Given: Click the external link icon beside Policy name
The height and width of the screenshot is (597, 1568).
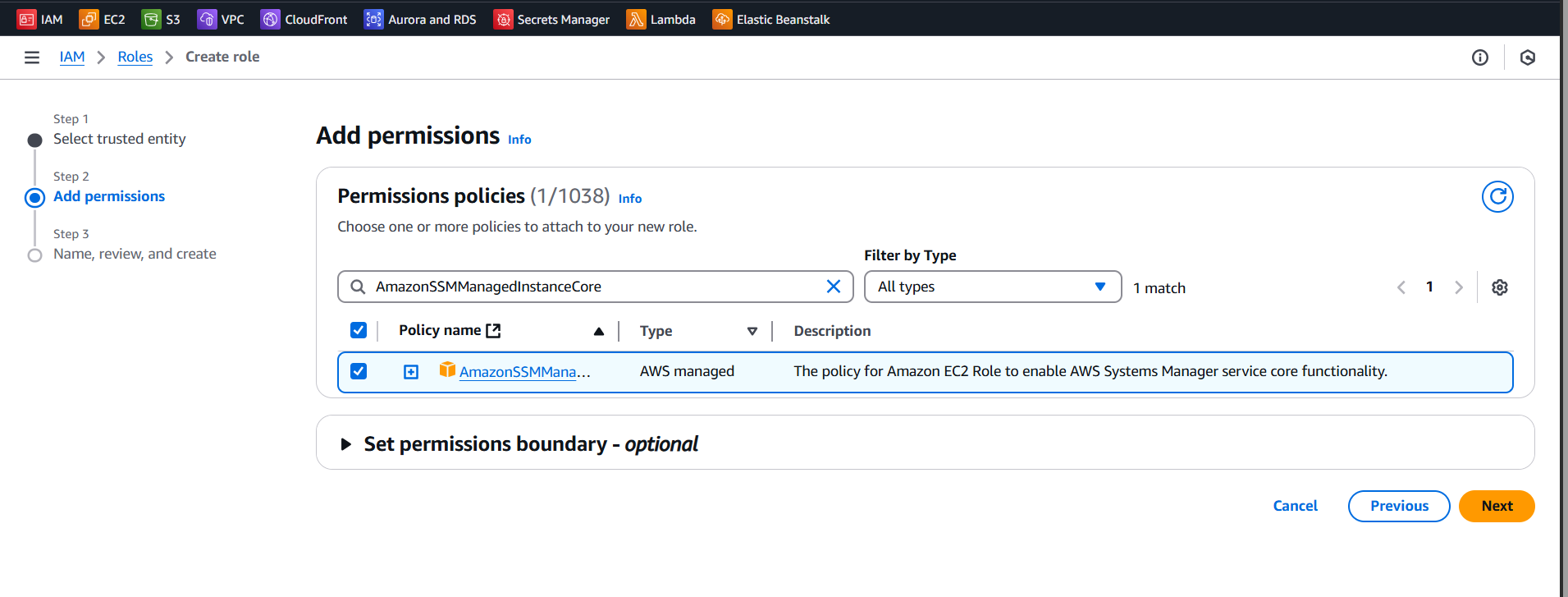Looking at the screenshot, I should [493, 330].
